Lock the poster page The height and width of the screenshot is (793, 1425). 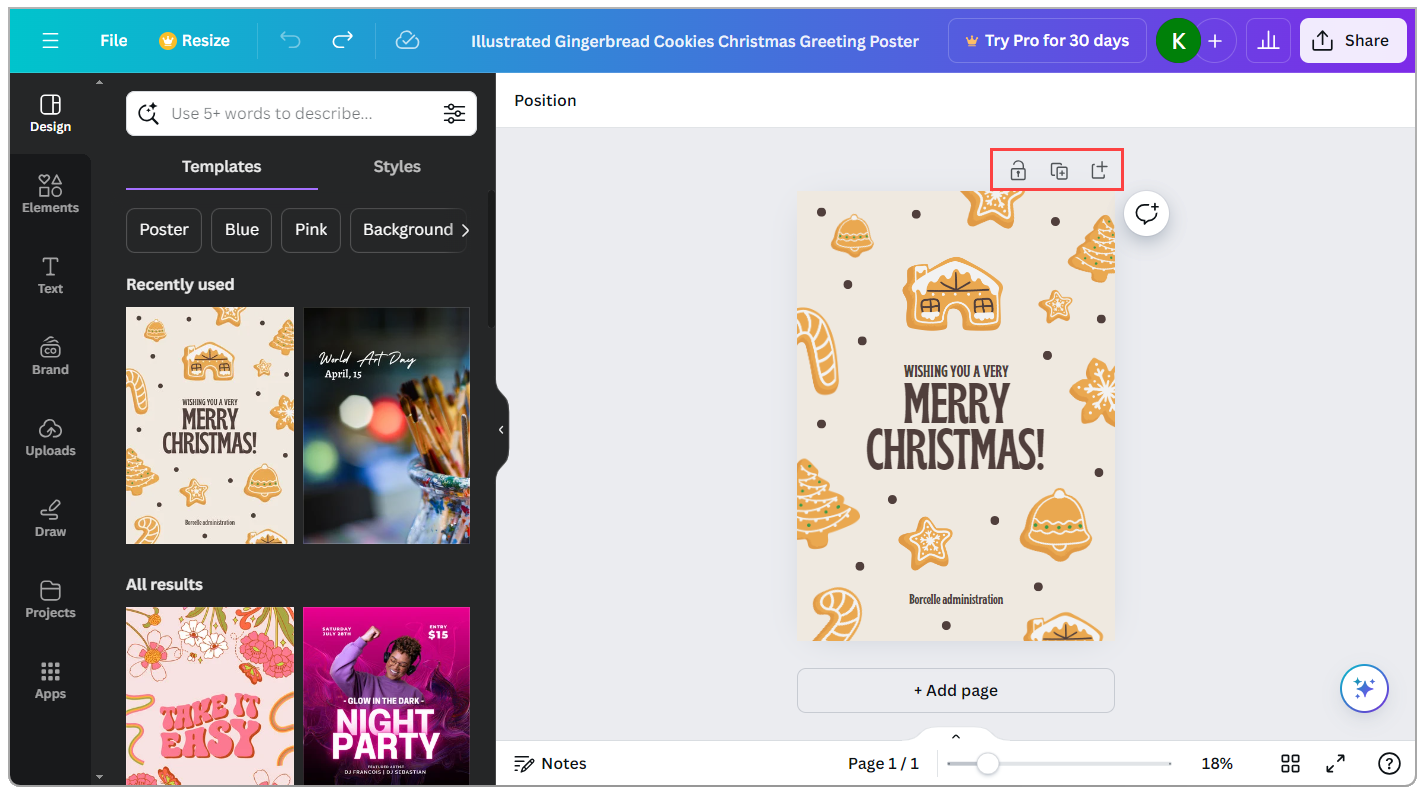(1016, 170)
